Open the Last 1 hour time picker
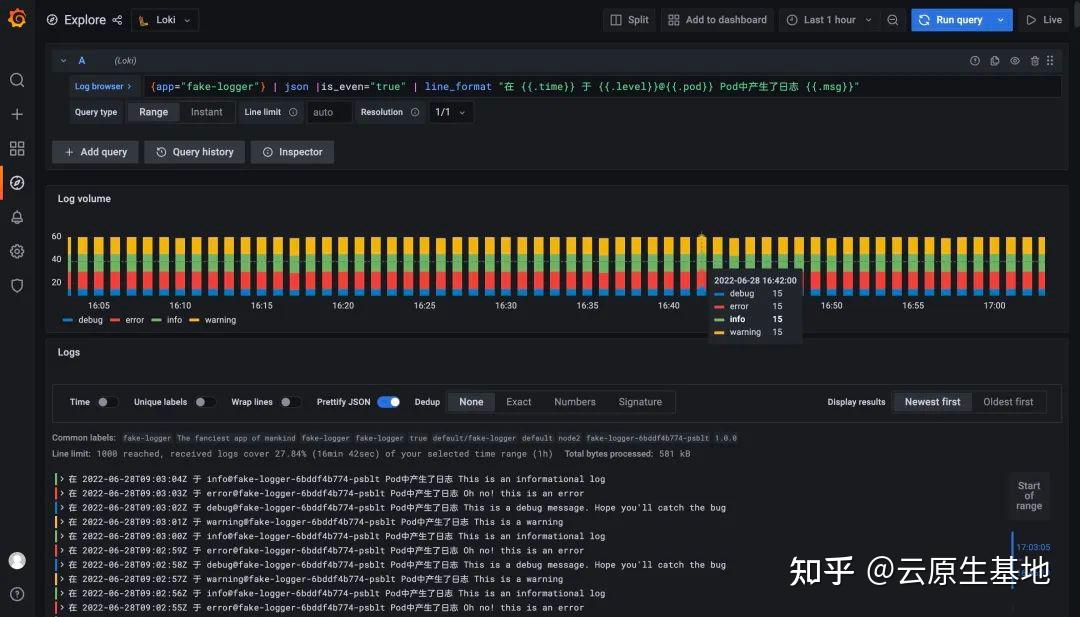 829,19
